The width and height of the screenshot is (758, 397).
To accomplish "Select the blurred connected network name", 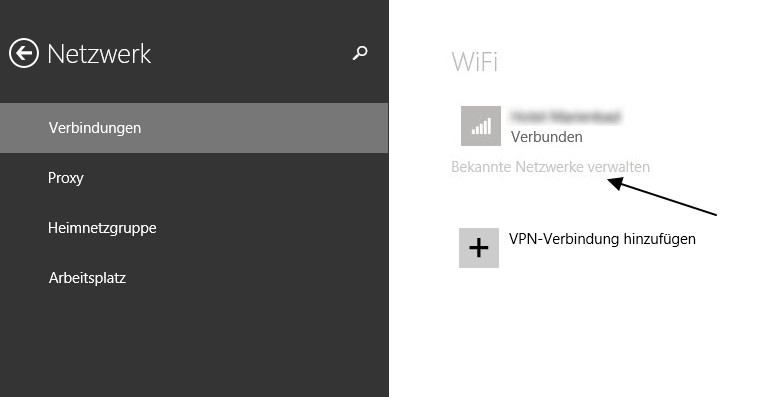I will click(x=565, y=117).
